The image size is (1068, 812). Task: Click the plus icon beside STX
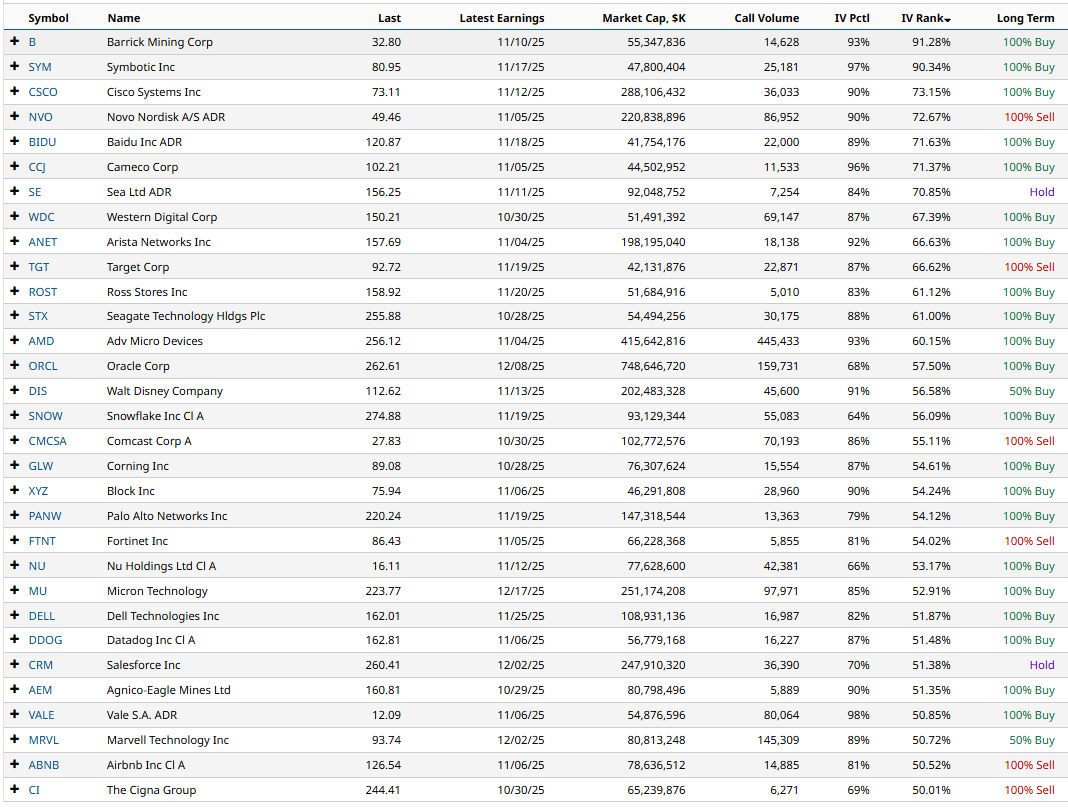[x=14, y=315]
